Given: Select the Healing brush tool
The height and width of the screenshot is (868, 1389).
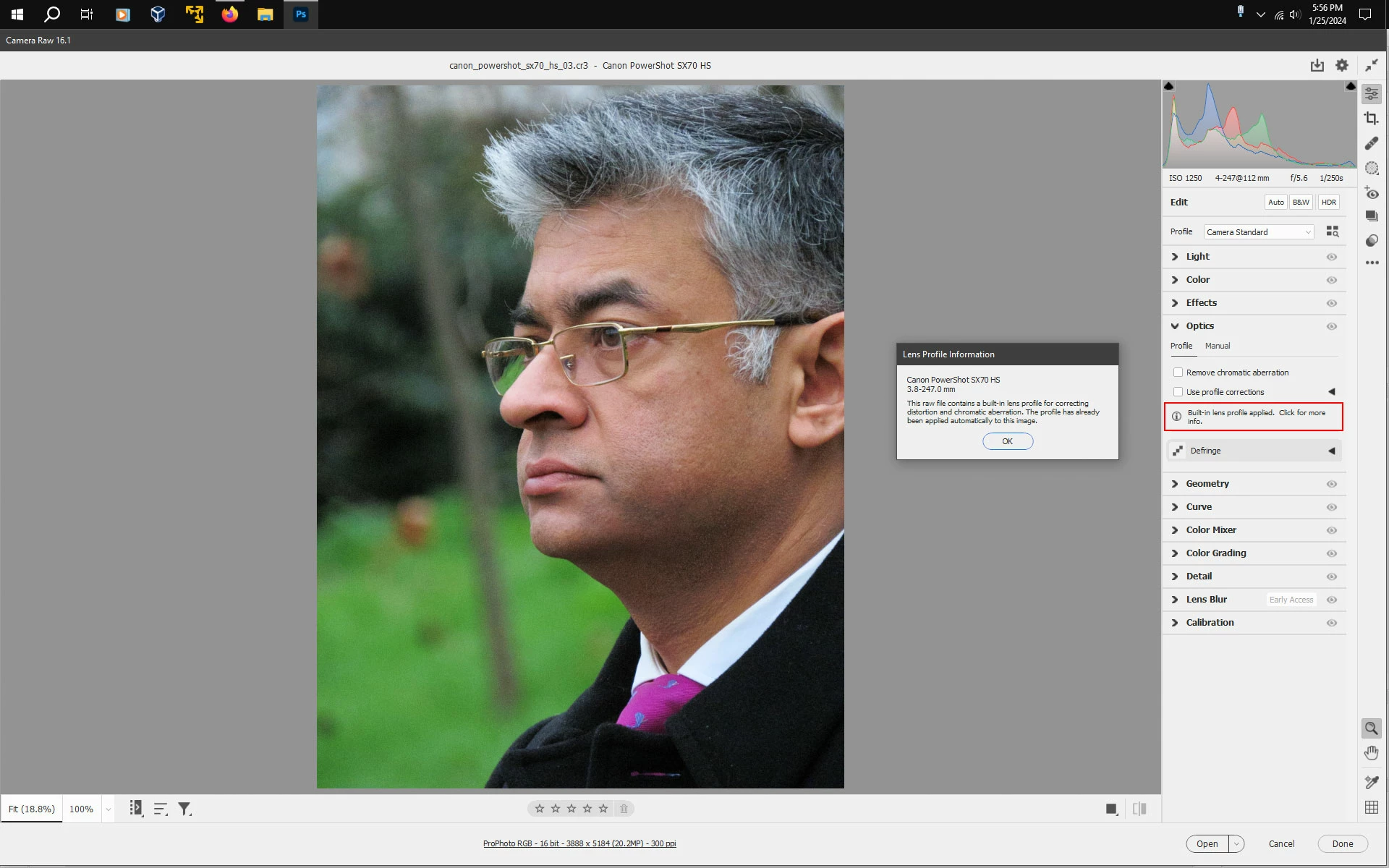Looking at the screenshot, I should click(1371, 143).
